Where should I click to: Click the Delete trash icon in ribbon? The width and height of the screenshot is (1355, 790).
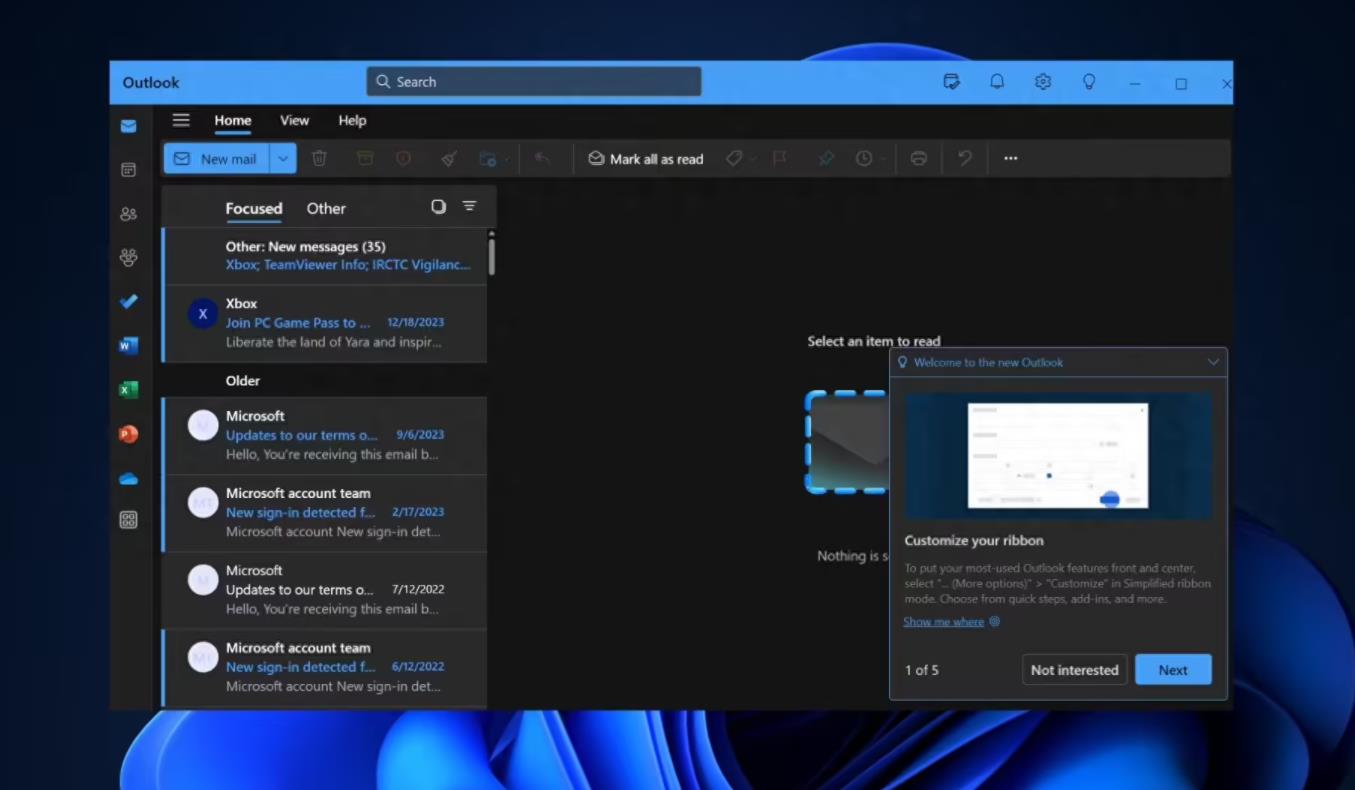click(x=319, y=158)
